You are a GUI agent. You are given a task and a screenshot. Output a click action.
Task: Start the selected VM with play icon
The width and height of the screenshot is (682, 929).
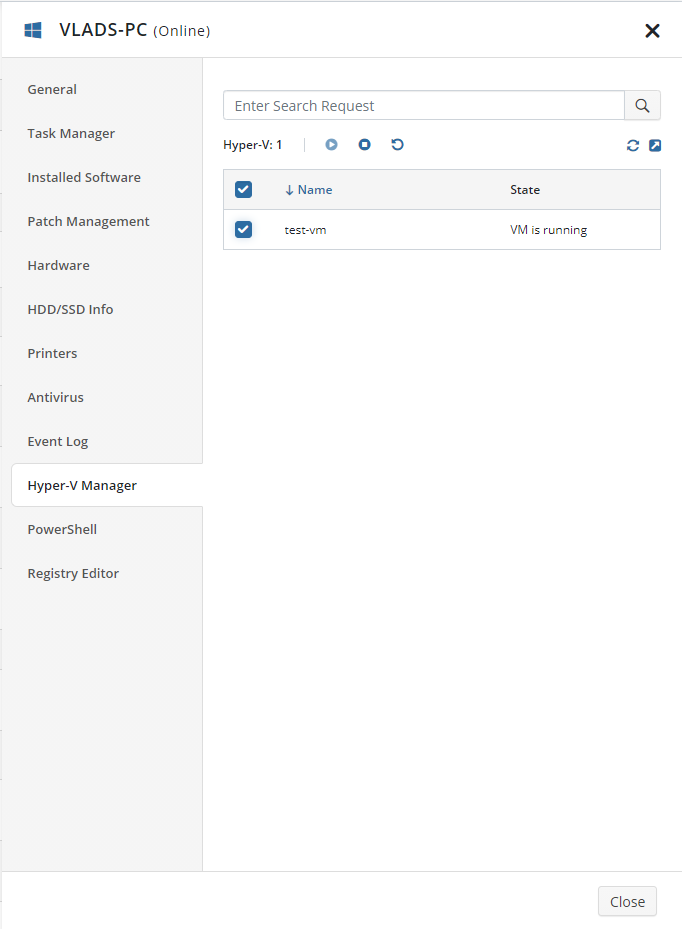pyautogui.click(x=331, y=145)
